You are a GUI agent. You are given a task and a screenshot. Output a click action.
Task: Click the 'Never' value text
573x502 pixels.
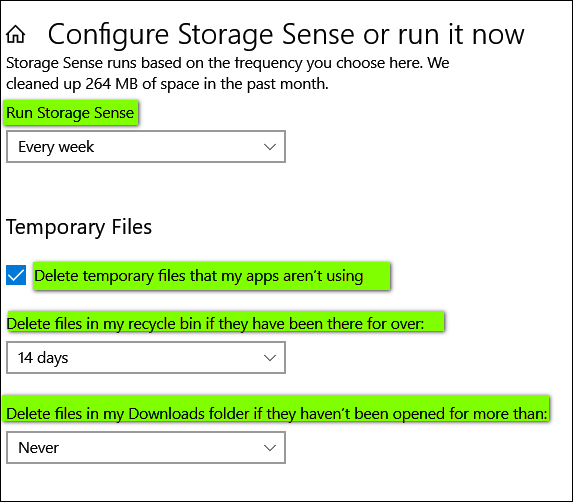(38, 448)
